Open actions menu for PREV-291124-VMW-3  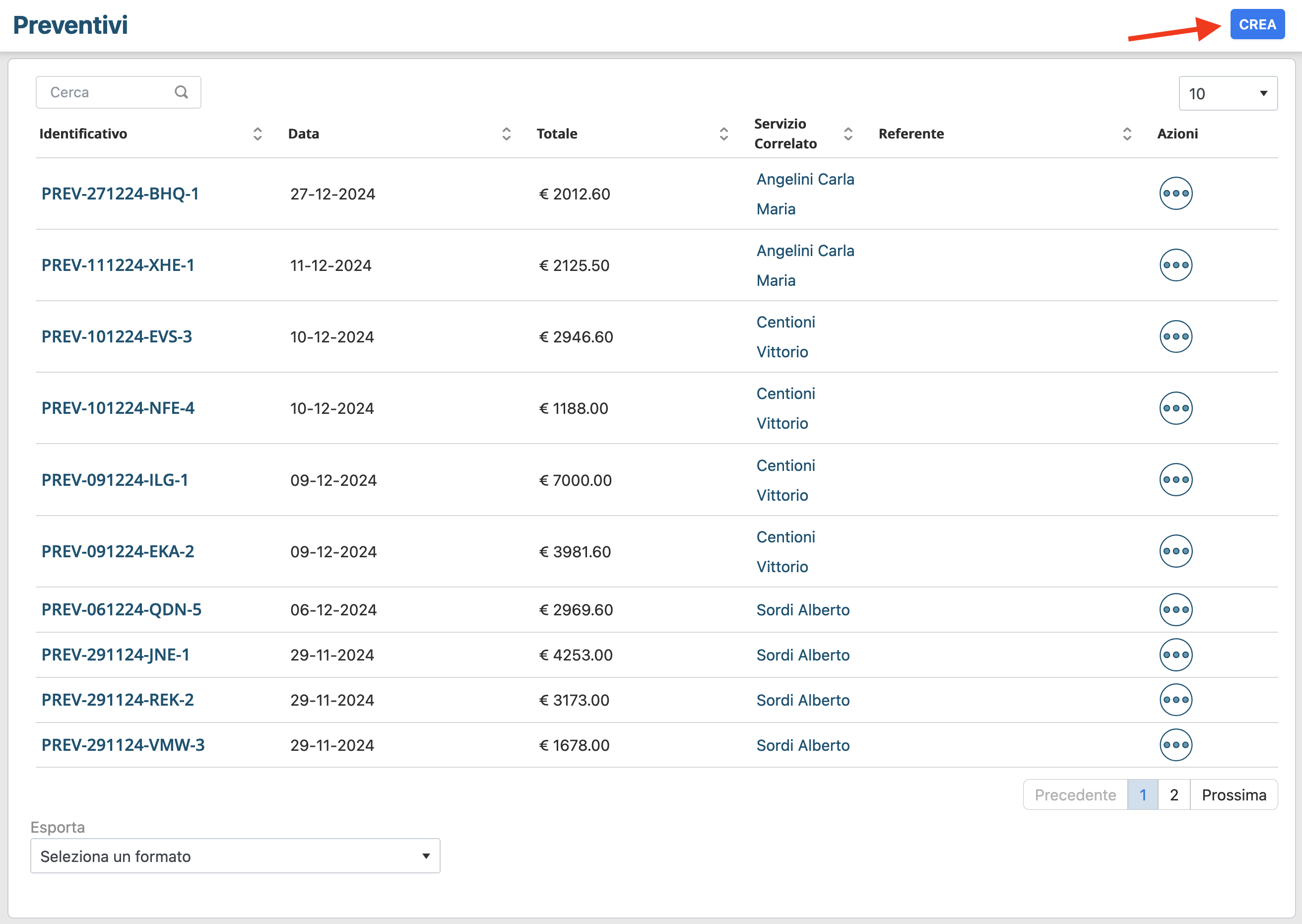(1175, 745)
